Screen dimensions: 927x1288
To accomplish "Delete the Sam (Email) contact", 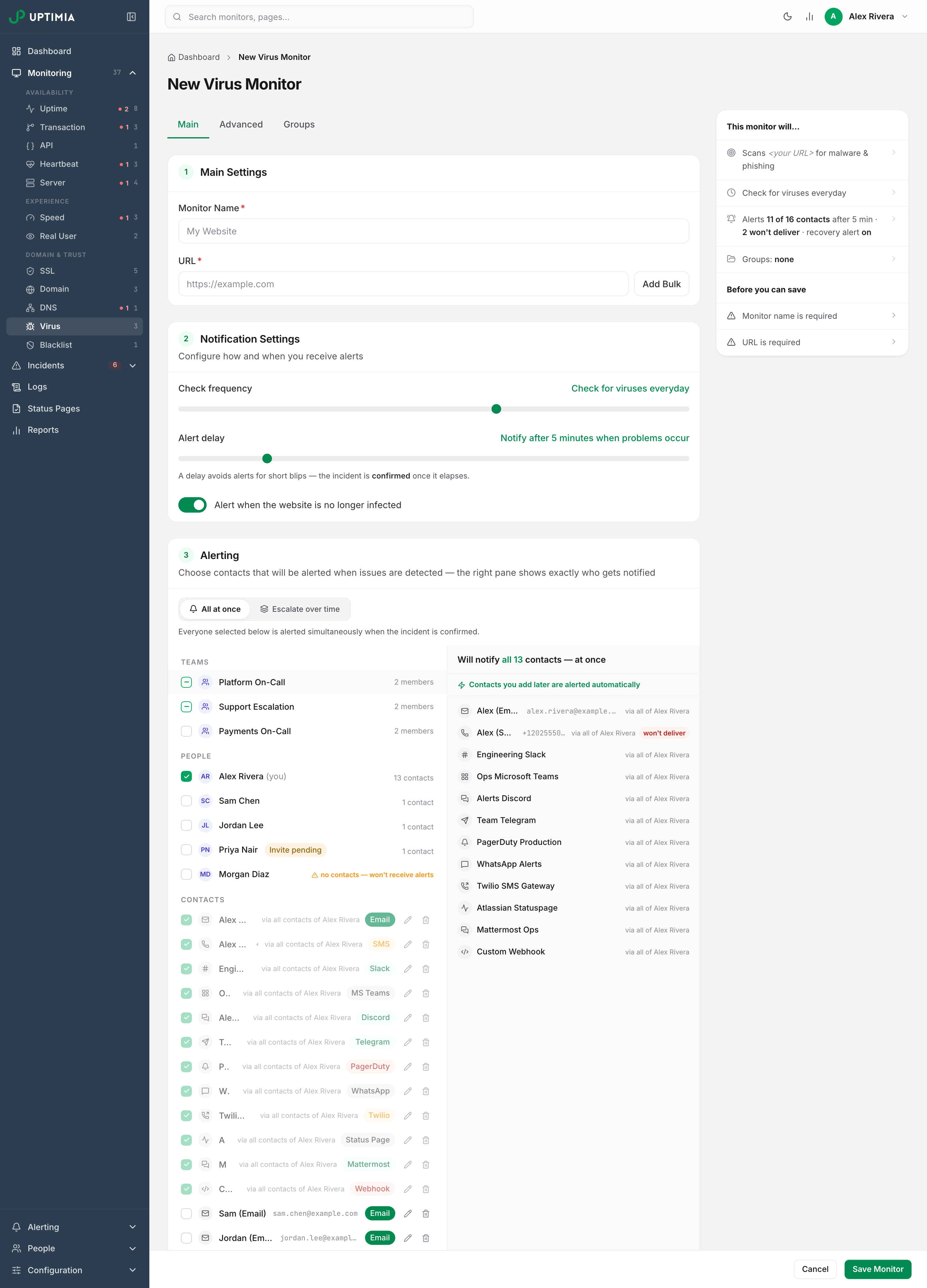I will click(426, 1214).
